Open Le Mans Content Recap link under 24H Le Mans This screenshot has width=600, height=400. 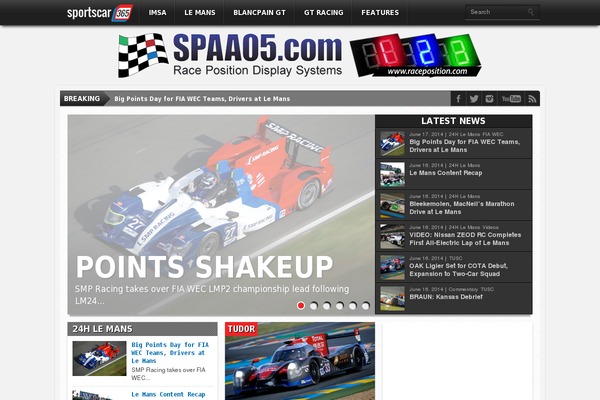[168, 394]
